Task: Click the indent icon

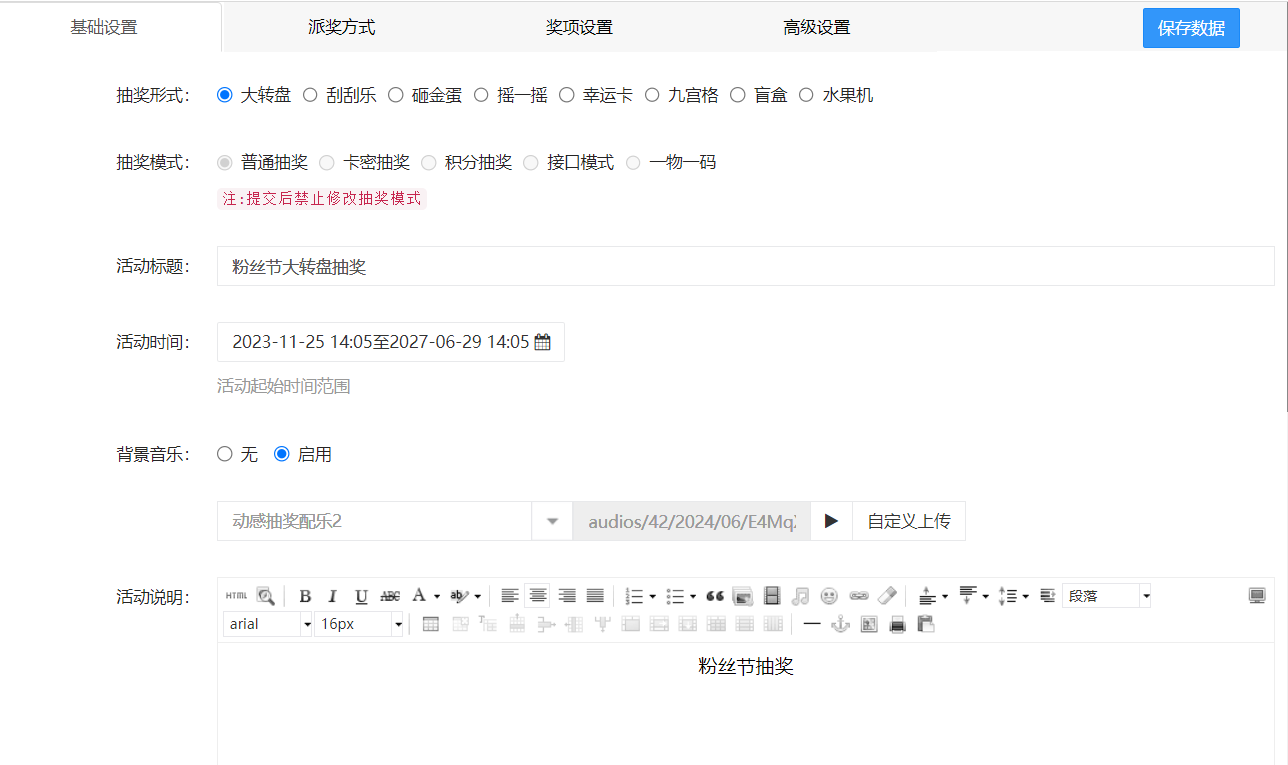Action: pos(1048,596)
